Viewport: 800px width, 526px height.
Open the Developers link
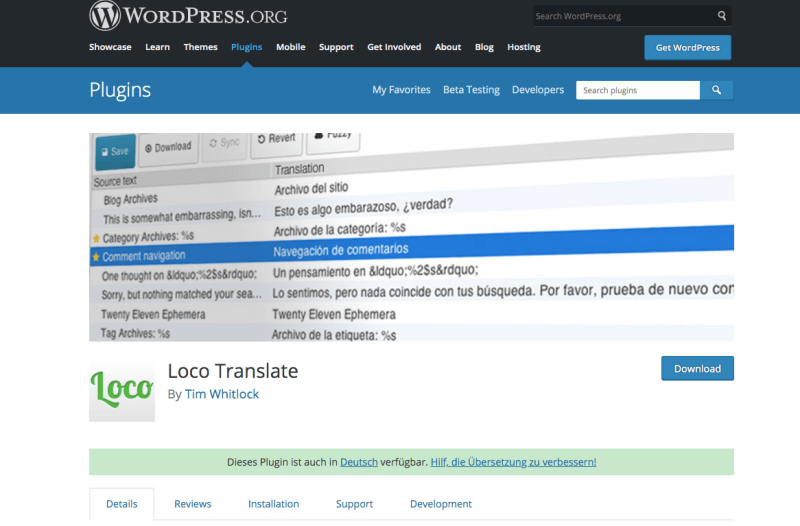(538, 90)
